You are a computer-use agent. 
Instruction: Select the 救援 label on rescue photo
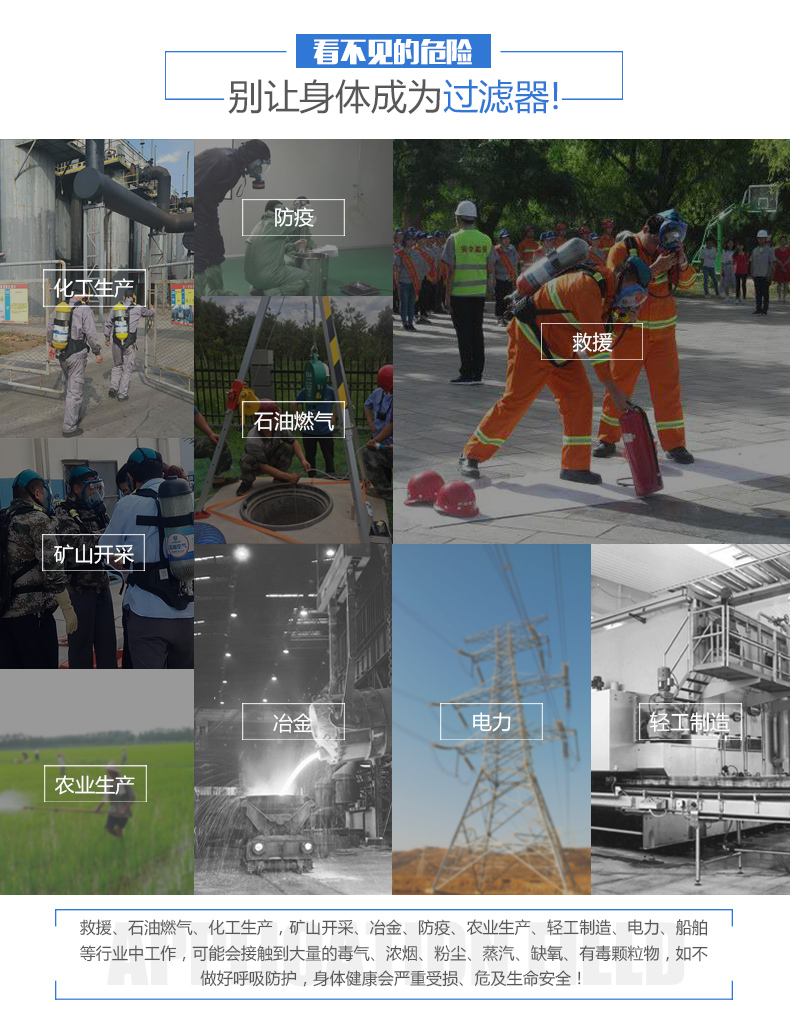click(x=592, y=342)
